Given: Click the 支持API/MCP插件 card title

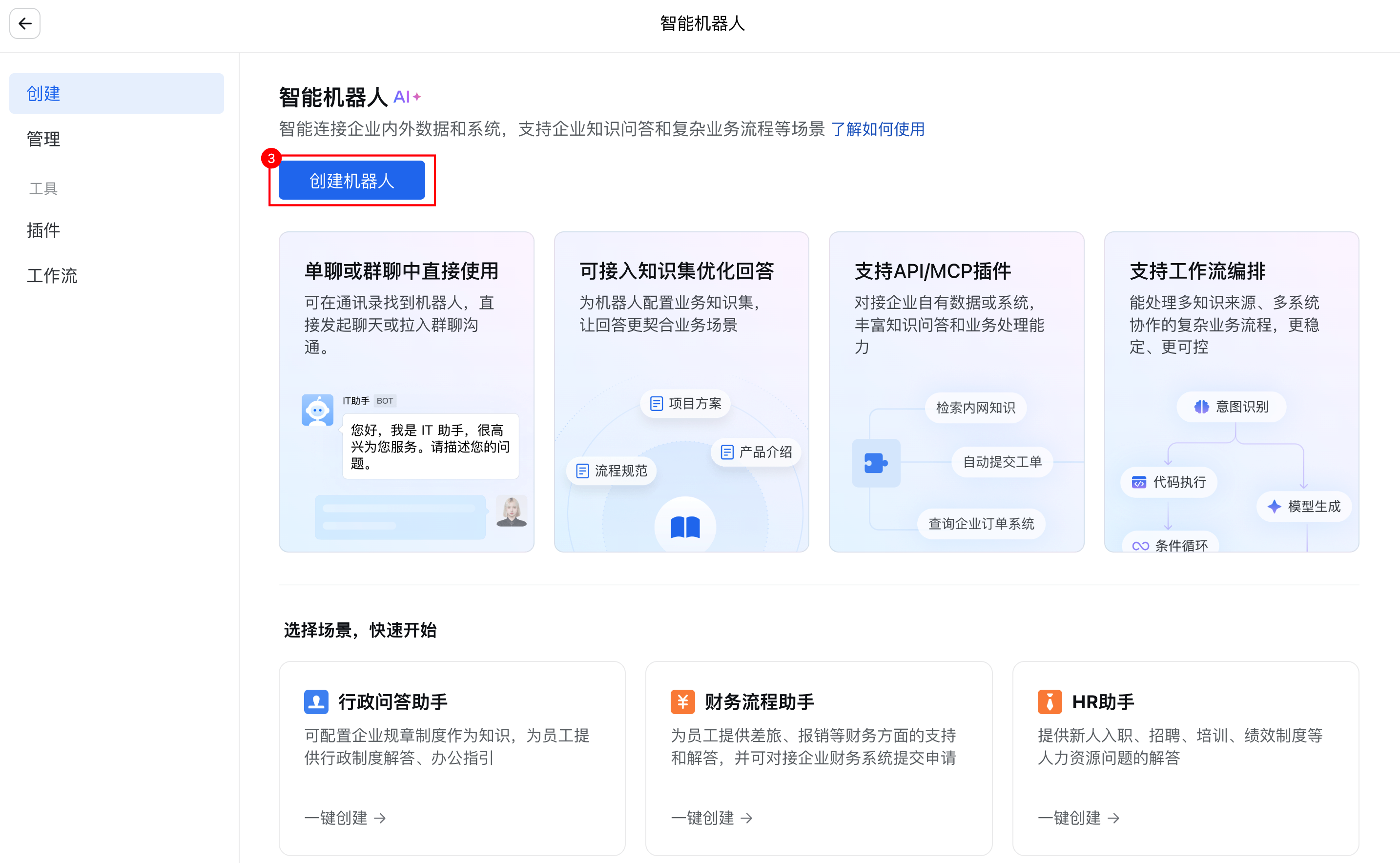Looking at the screenshot, I should coord(932,271).
